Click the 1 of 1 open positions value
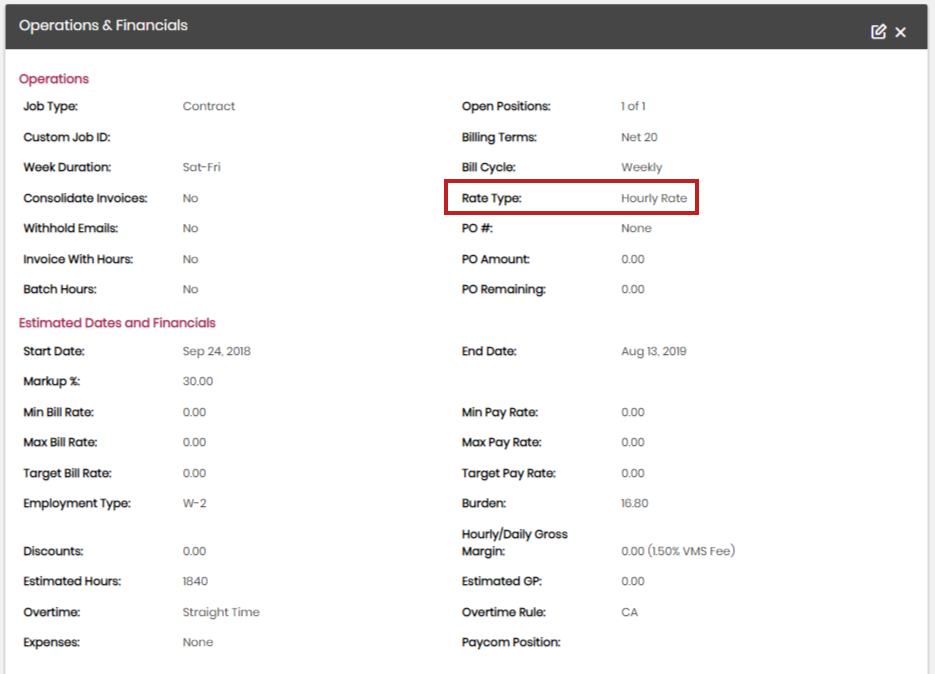This screenshot has width=935, height=674. [x=633, y=106]
